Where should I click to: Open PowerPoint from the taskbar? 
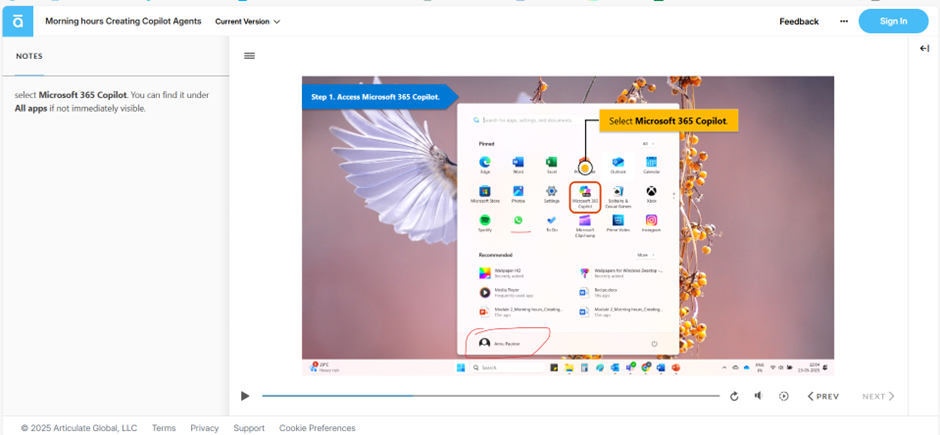pos(676,367)
